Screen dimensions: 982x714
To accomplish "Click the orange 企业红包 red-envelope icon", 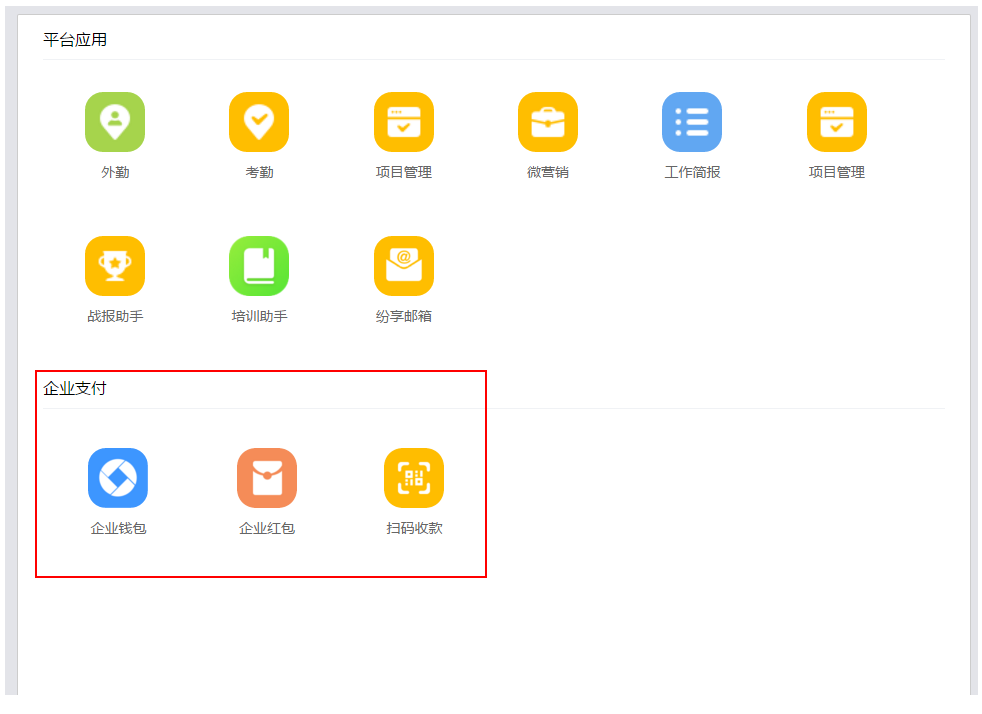I will pyautogui.click(x=267, y=478).
